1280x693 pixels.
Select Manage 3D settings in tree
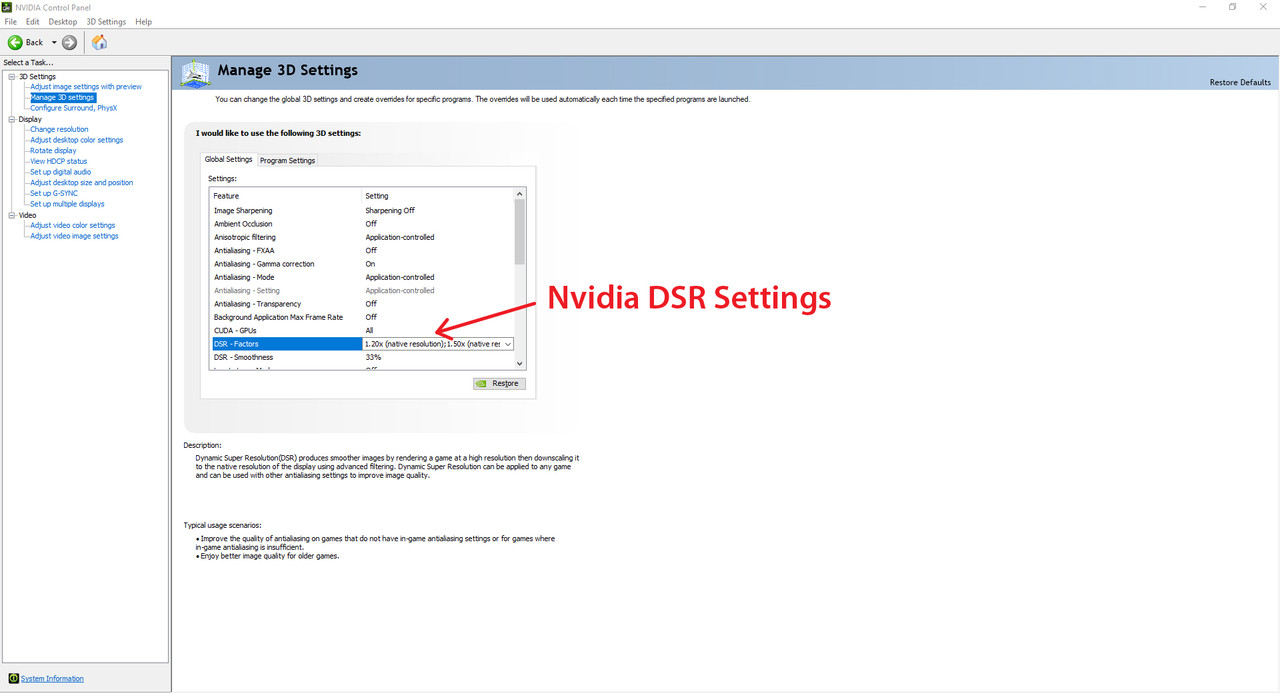click(x=62, y=98)
